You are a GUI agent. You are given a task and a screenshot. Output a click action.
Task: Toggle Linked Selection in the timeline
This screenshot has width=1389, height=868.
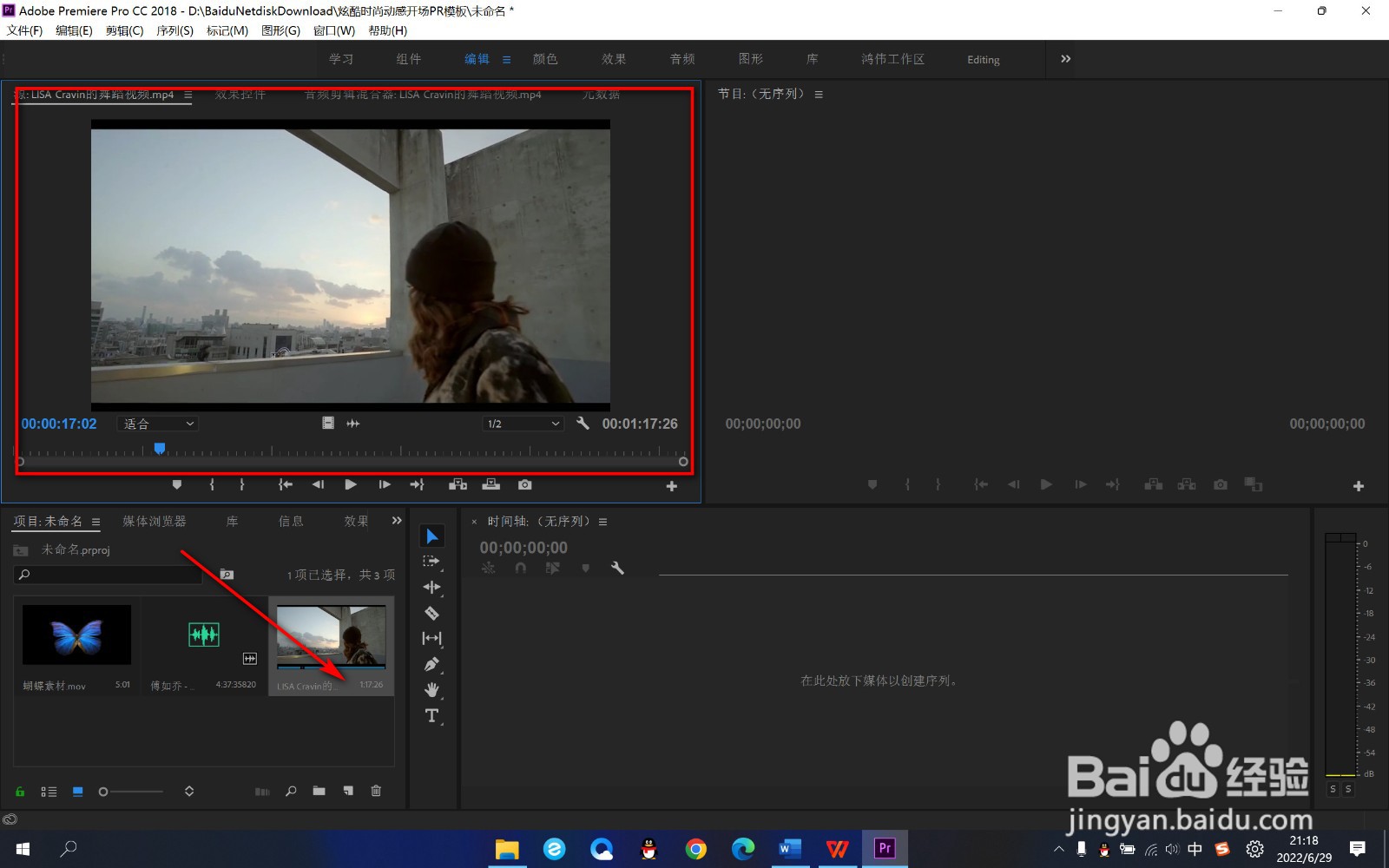[553, 568]
